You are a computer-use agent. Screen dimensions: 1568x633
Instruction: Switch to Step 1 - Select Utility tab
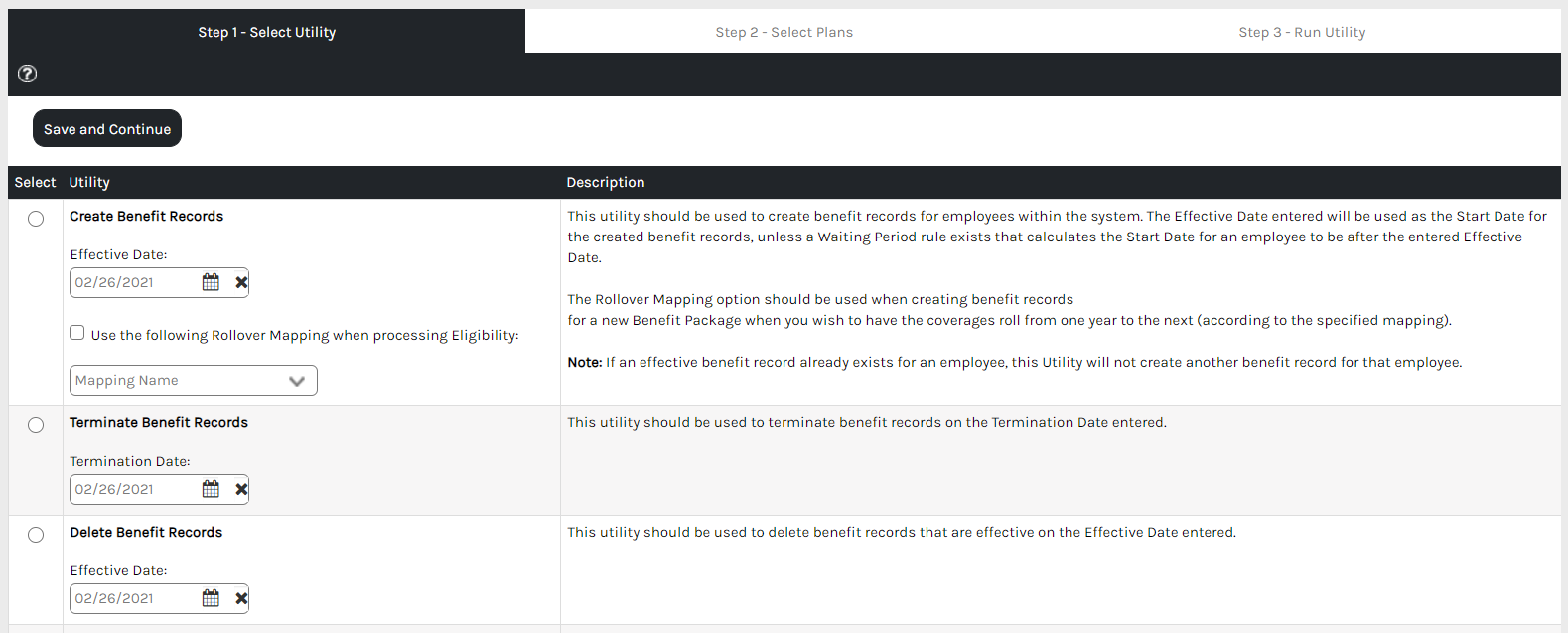point(266,32)
